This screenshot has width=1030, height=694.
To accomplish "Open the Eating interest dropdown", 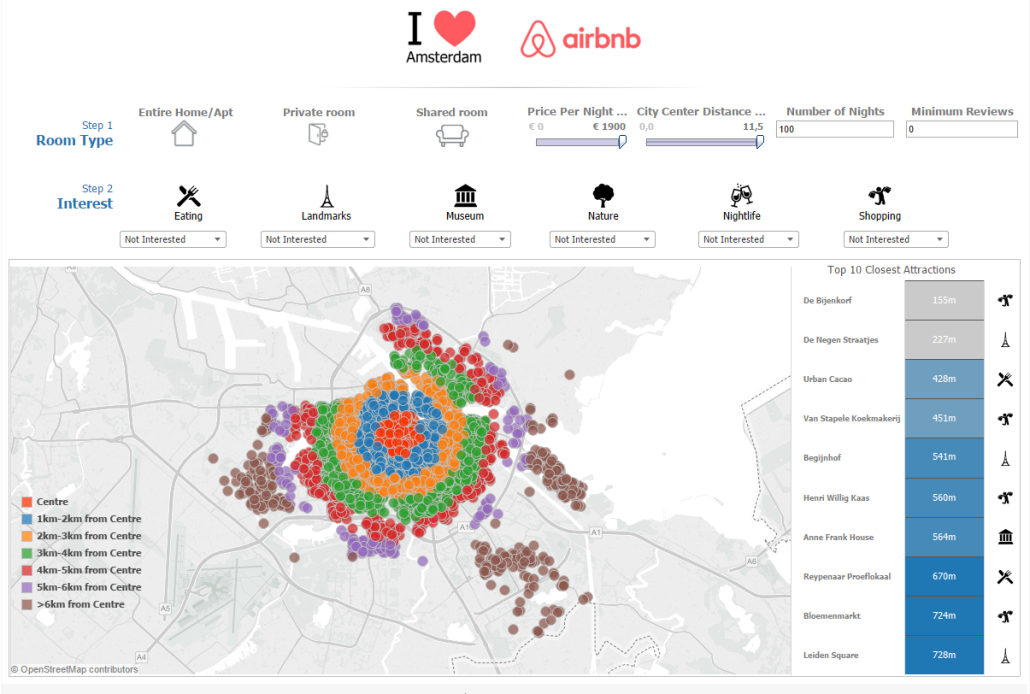I will (x=173, y=239).
